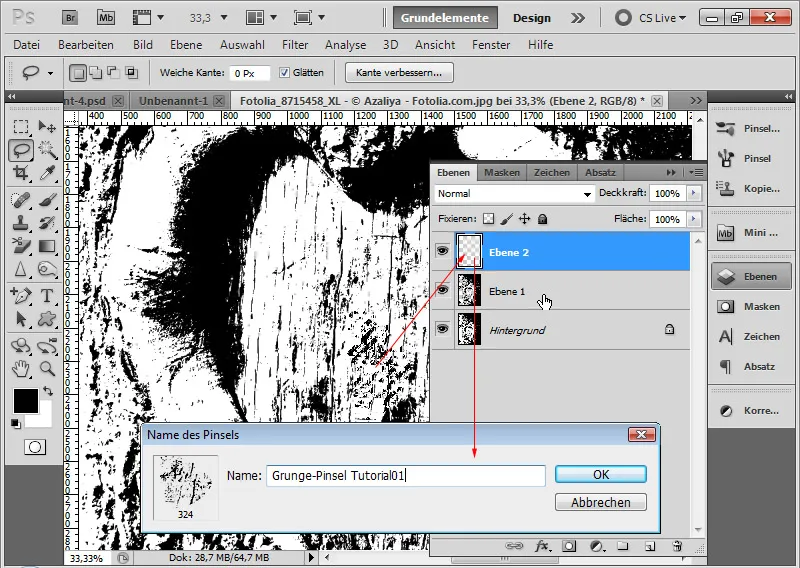Hide the Ebene 2 layer
800x568 pixels.
pyautogui.click(x=442, y=251)
